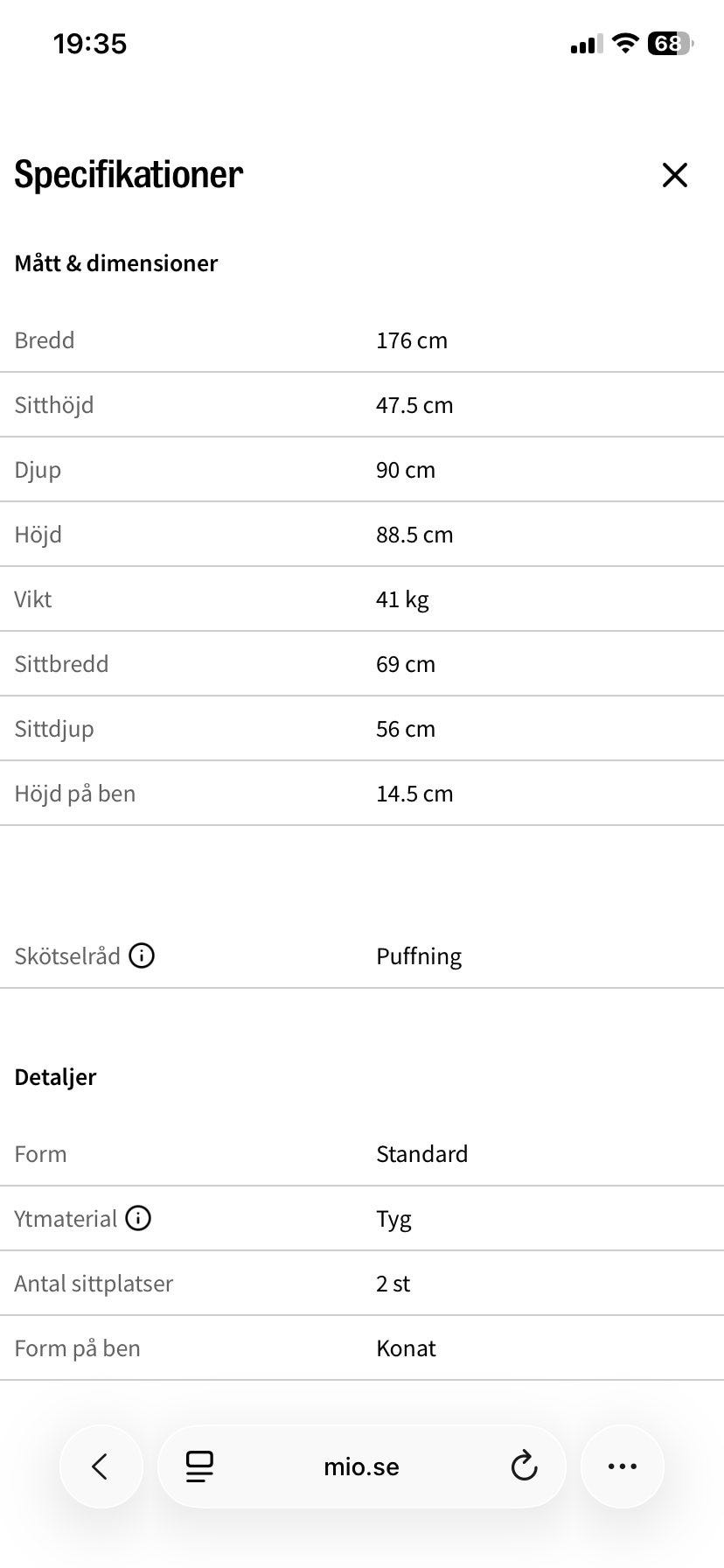Select the Puffning care advice value
This screenshot has height=1568, width=724.
pyautogui.click(x=419, y=955)
